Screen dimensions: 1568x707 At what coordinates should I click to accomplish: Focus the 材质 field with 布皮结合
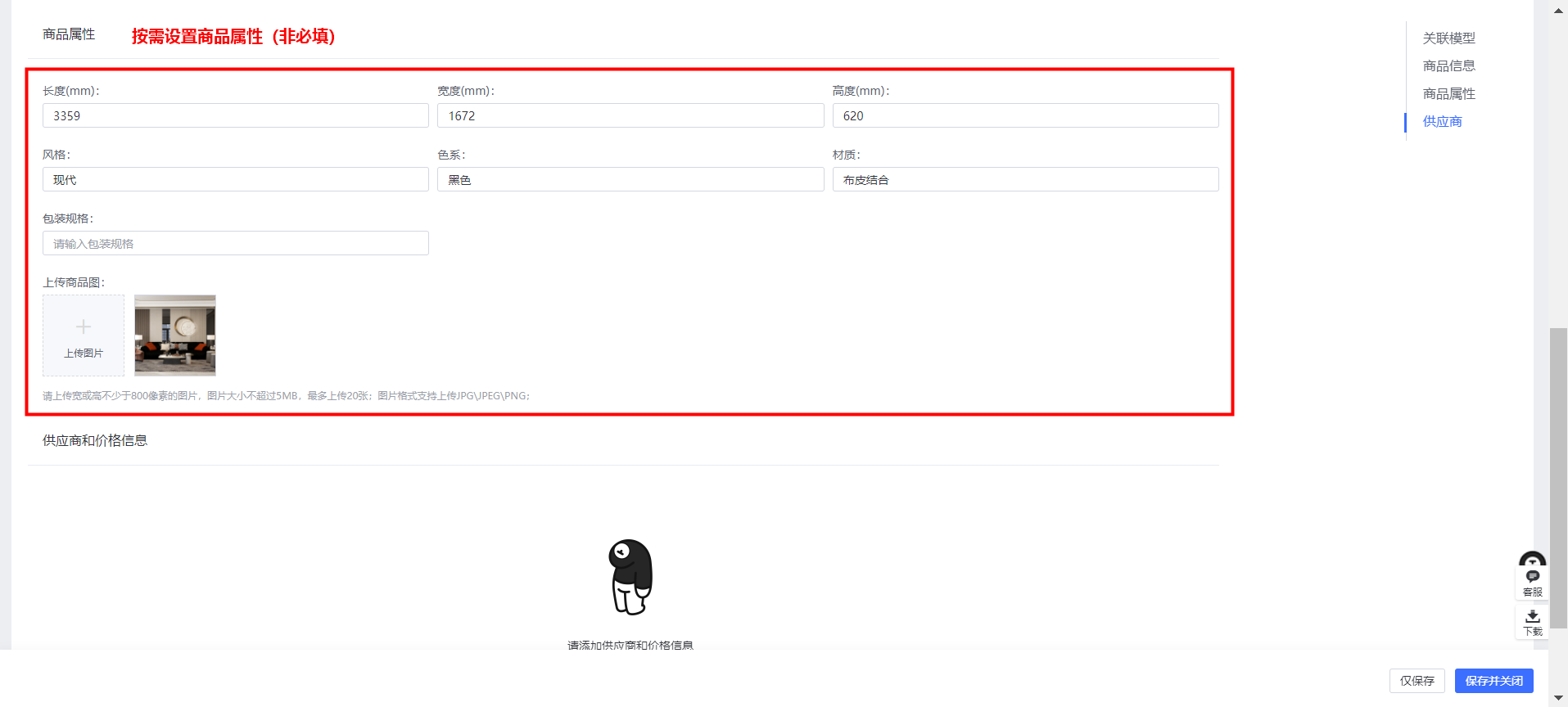pyautogui.click(x=1025, y=179)
